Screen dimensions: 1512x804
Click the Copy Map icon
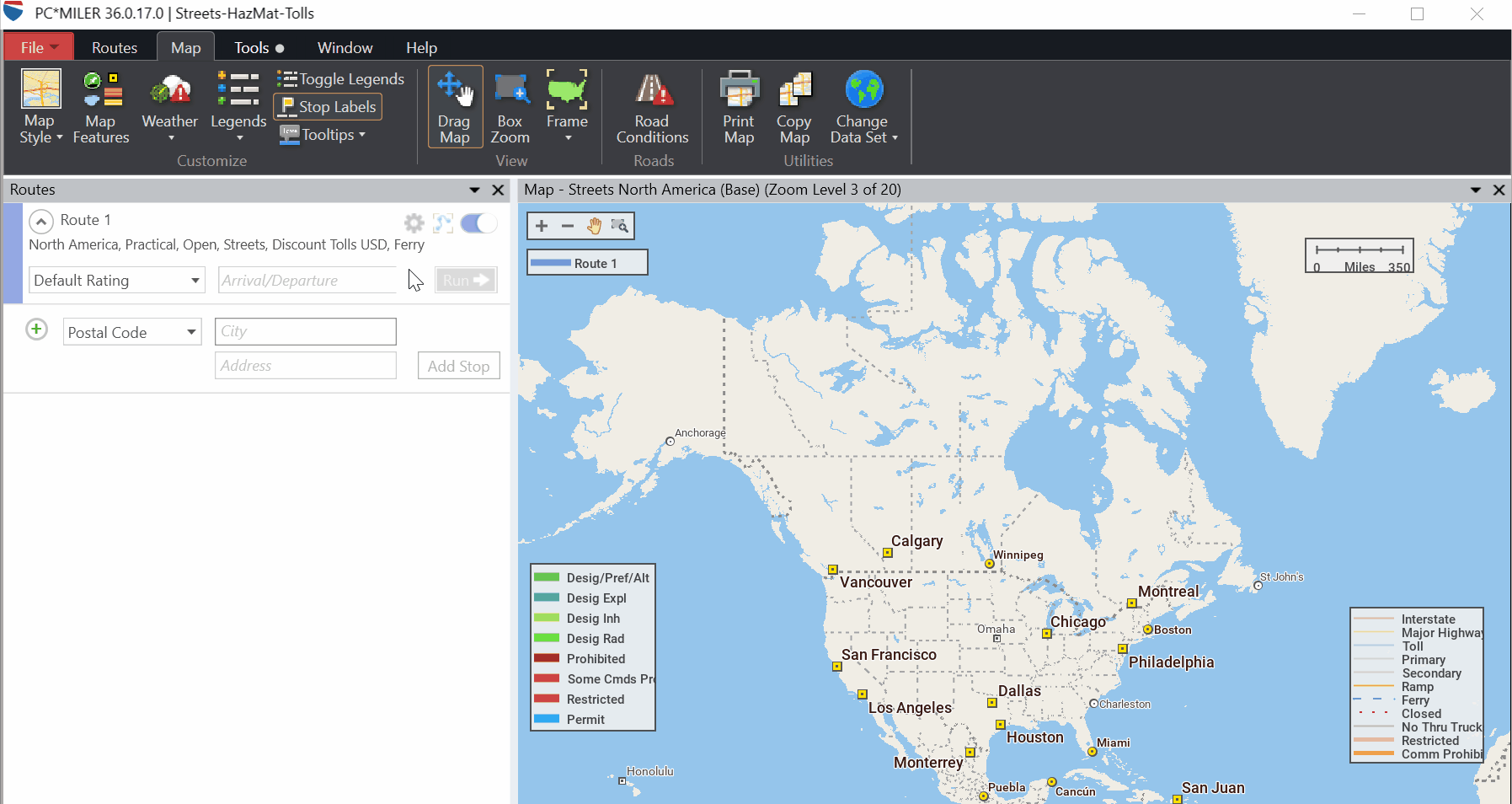click(x=794, y=106)
